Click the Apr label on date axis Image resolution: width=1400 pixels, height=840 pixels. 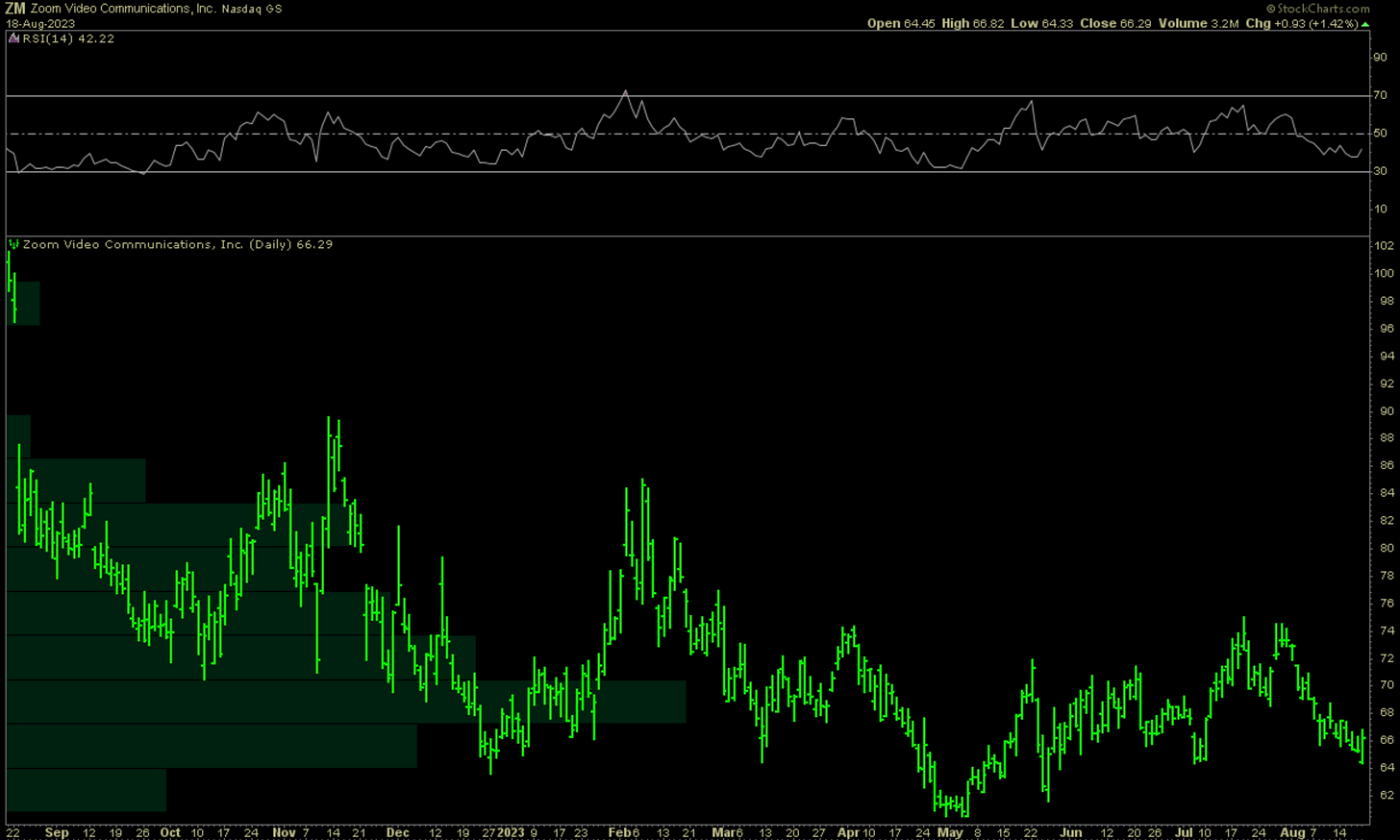tap(847, 832)
